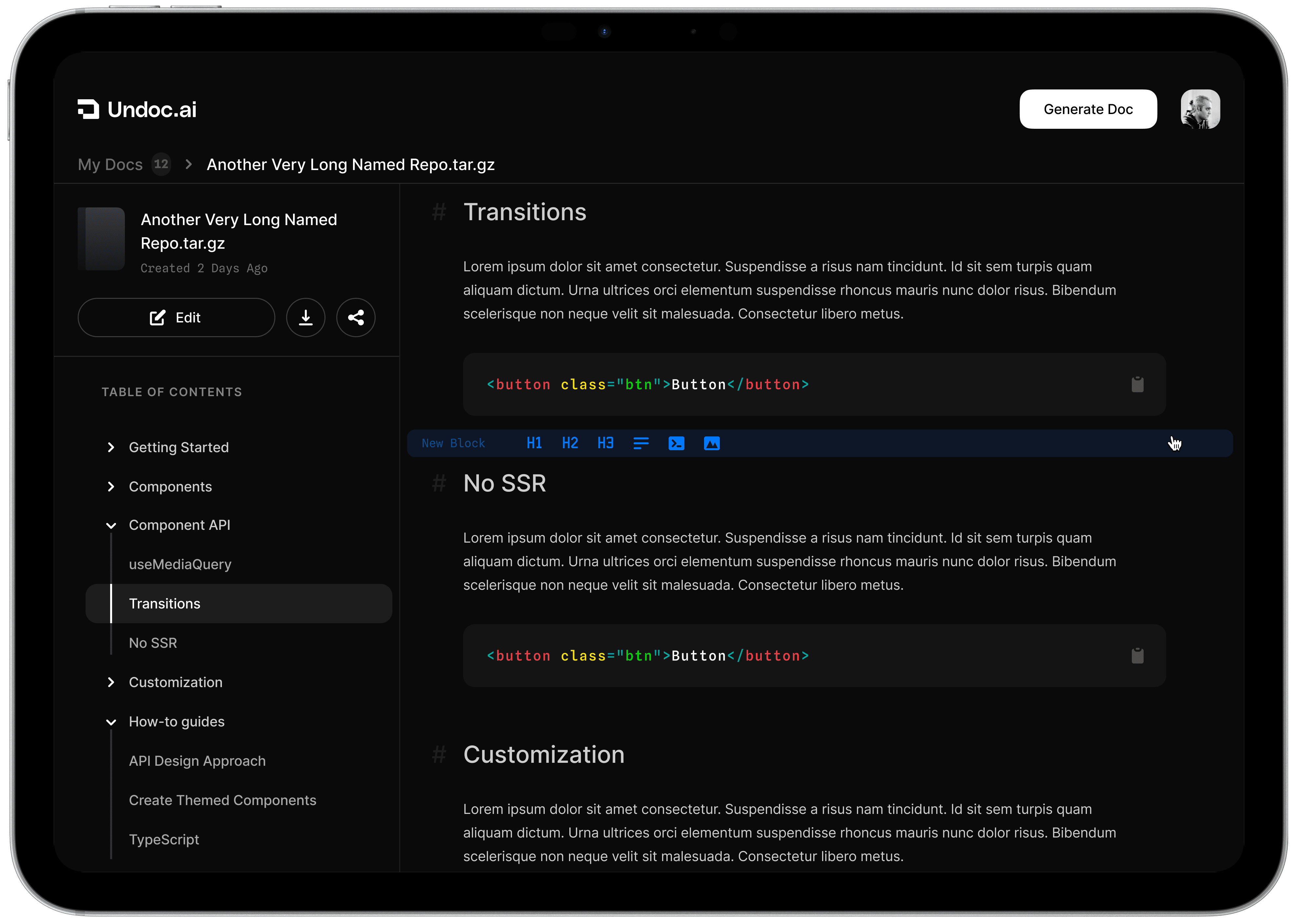Viewport: 1298px width, 924px height.
Task: Insert a code terminal block icon
Action: tap(676, 443)
